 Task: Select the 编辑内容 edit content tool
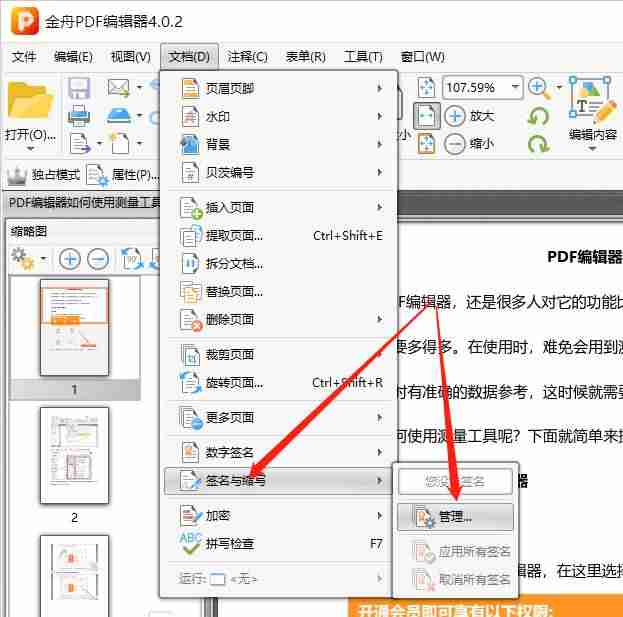click(592, 108)
